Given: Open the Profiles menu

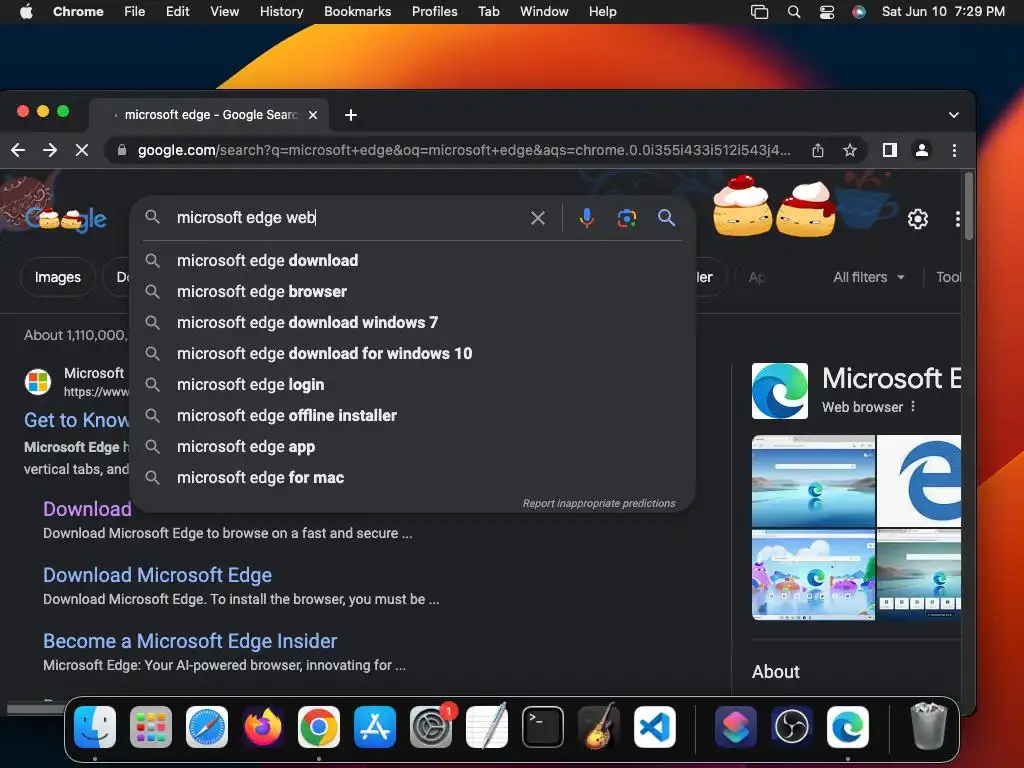Looking at the screenshot, I should 434,12.
